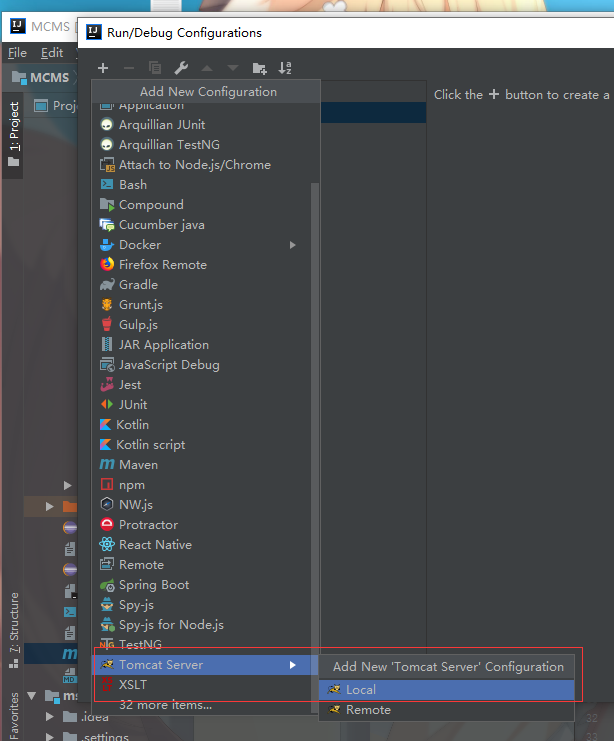This screenshot has height=741, width=614.
Task: Select npm configuration entry
Action: point(202,485)
